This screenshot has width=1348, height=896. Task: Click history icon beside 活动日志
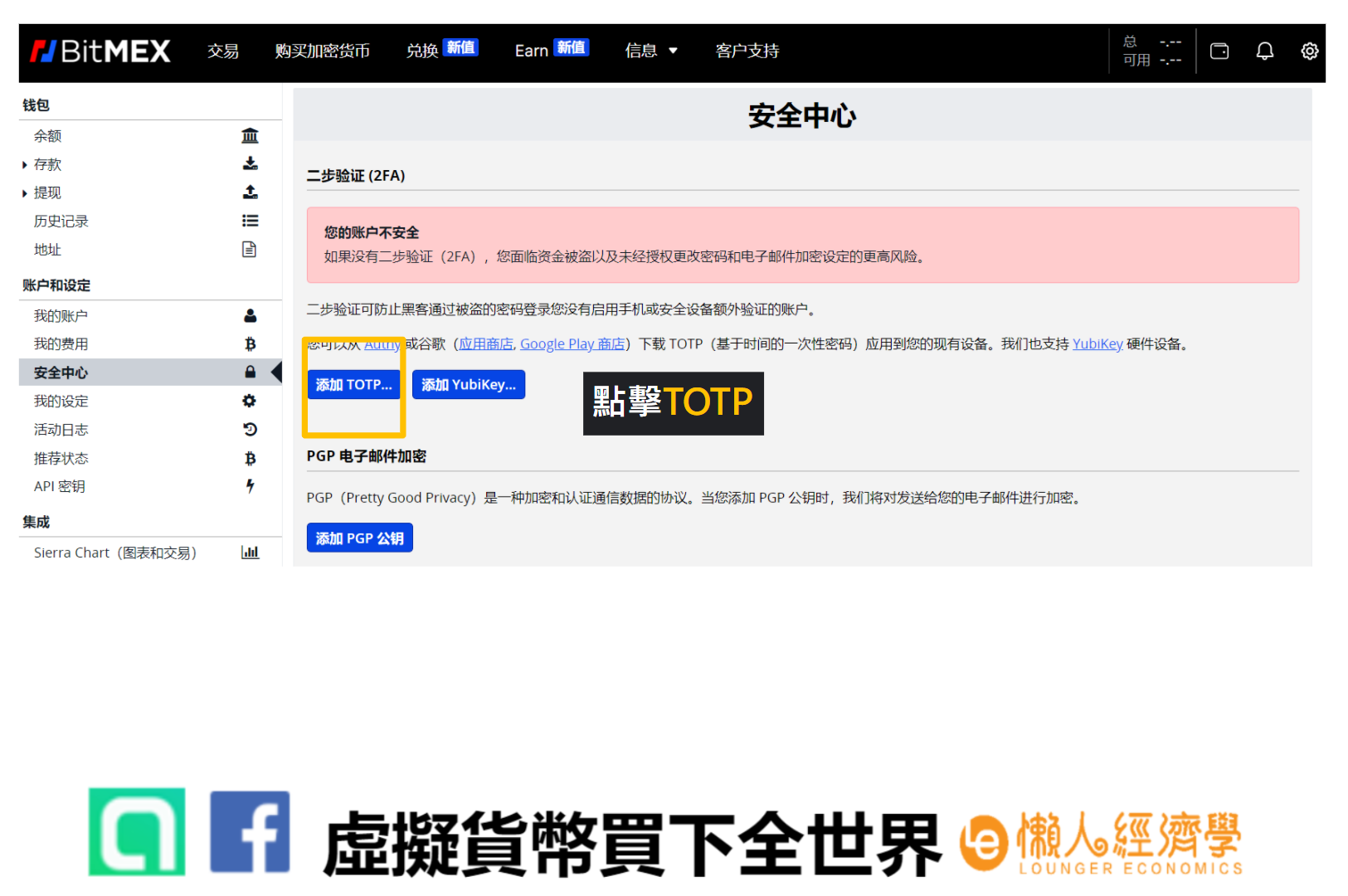[x=250, y=429]
